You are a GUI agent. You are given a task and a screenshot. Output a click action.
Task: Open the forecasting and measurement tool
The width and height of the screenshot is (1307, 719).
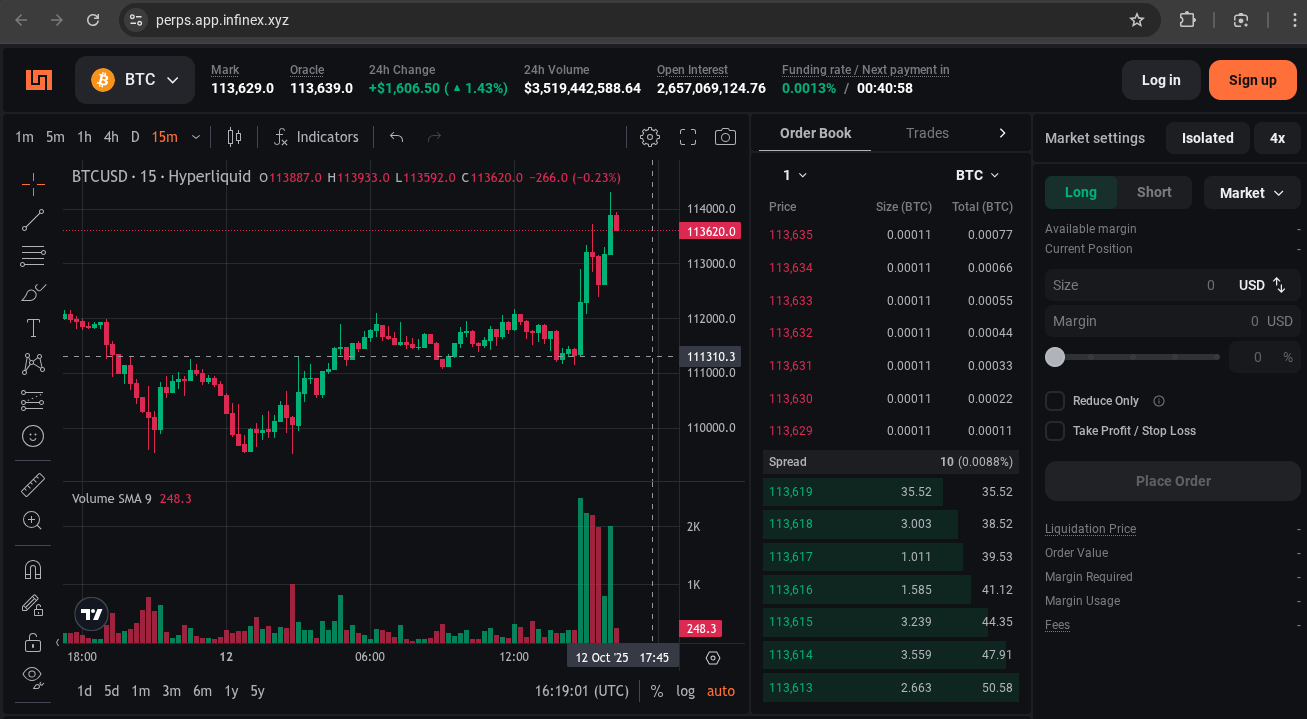[33, 400]
